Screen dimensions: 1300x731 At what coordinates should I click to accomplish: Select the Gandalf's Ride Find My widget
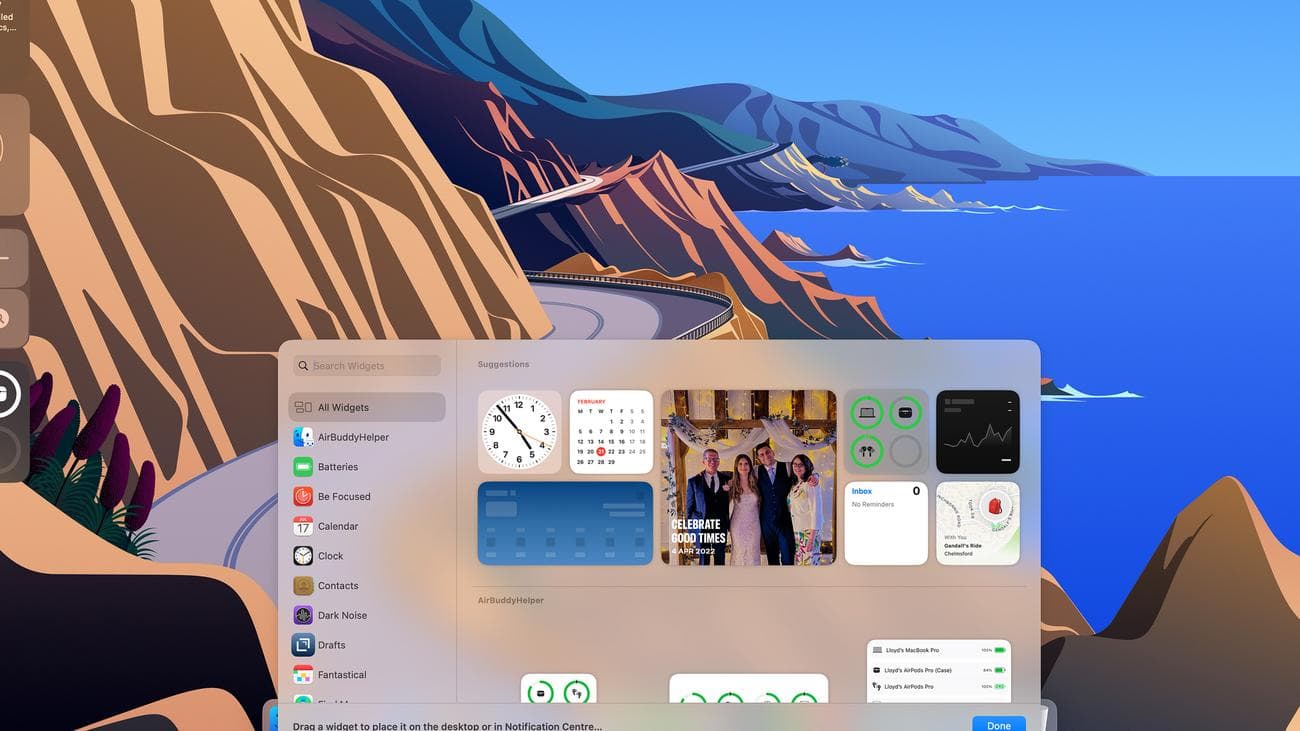977,522
